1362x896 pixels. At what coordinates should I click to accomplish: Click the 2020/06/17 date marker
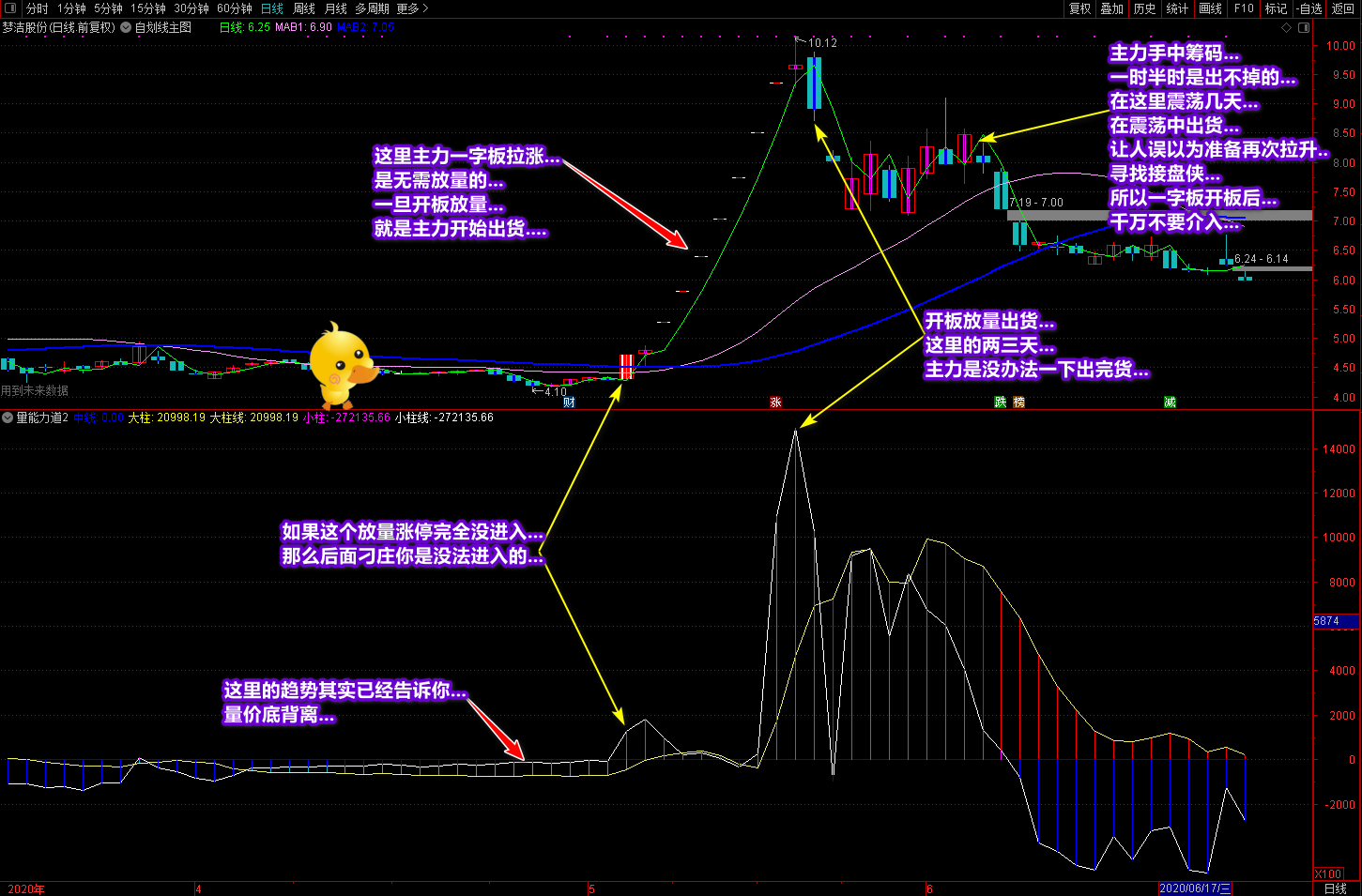[1194, 888]
